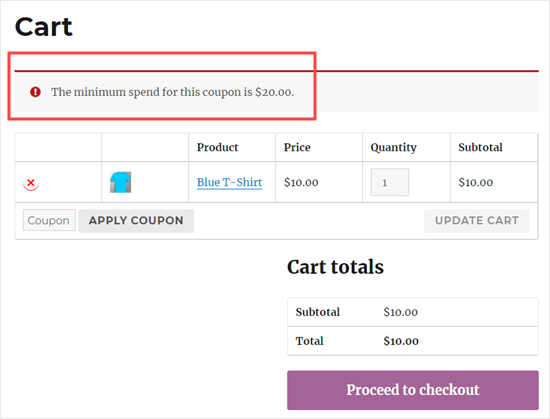Viewport: 550px width, 419px height.
Task: Click the Update Cart button
Action: [x=477, y=221]
